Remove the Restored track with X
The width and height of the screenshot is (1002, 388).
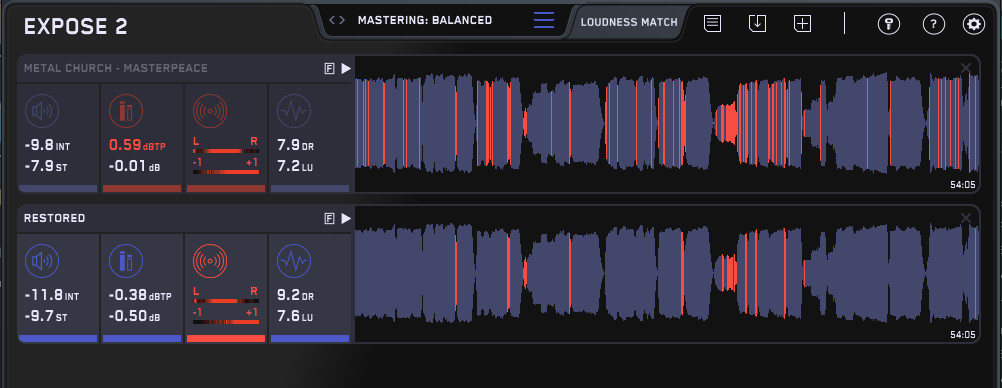[x=966, y=219]
